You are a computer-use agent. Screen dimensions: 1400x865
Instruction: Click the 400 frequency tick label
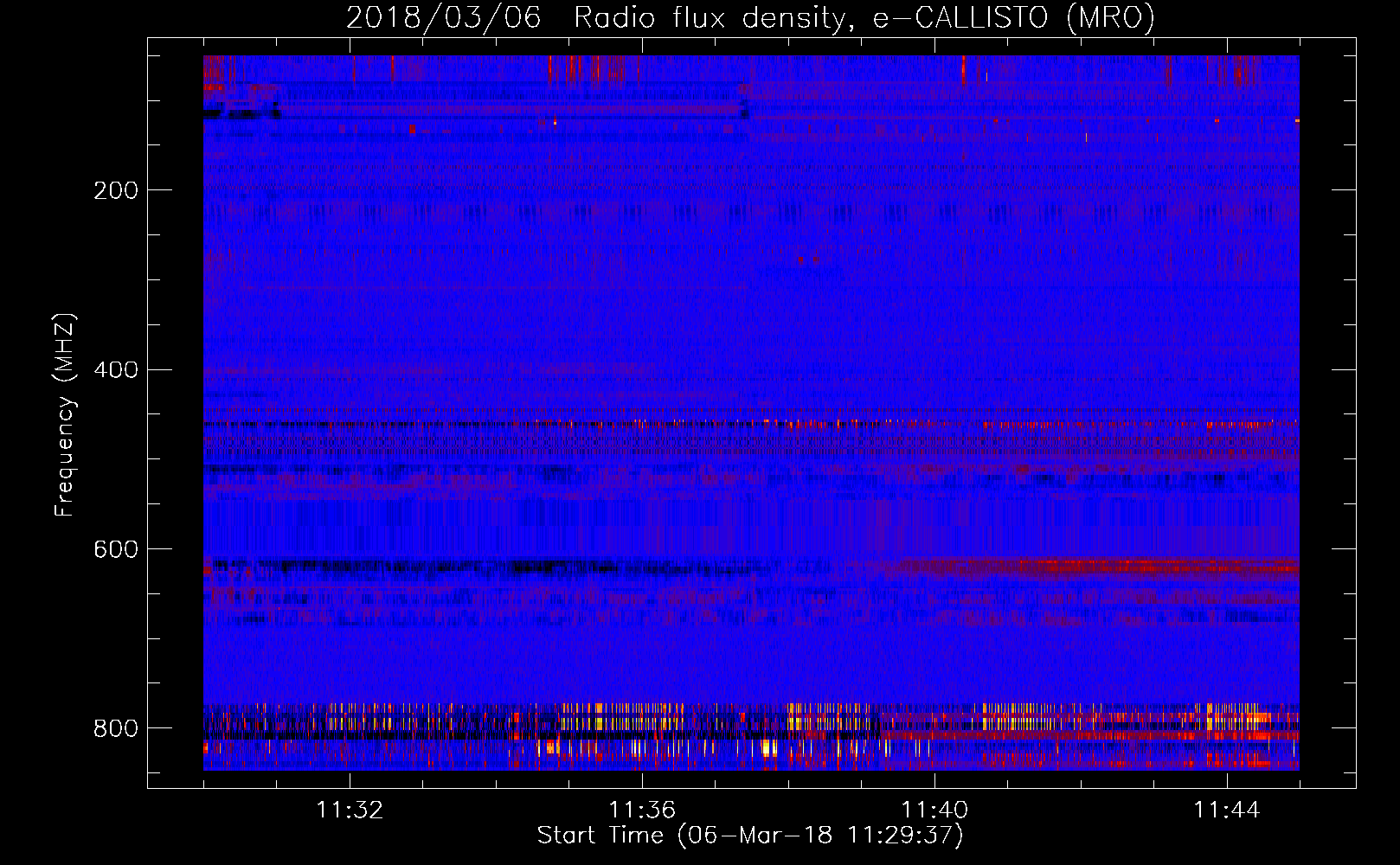pos(116,370)
